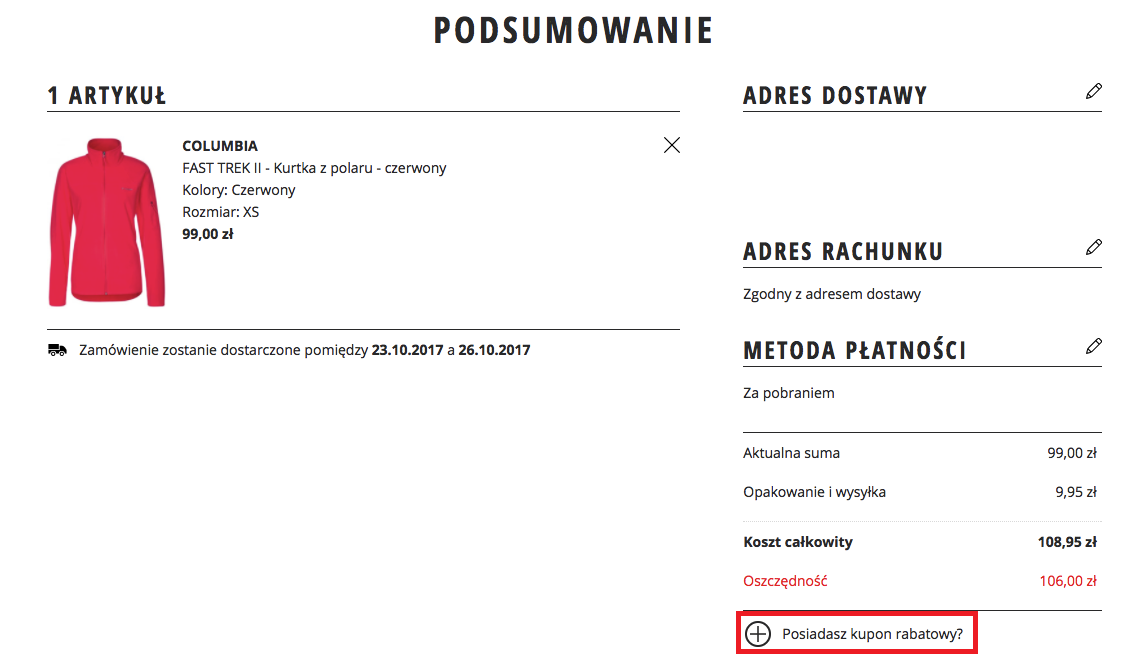This screenshot has height=654, width=1143.
Task: Open 'FAST TREK II - Kurtka z polaru' product link
Action: pos(311,167)
